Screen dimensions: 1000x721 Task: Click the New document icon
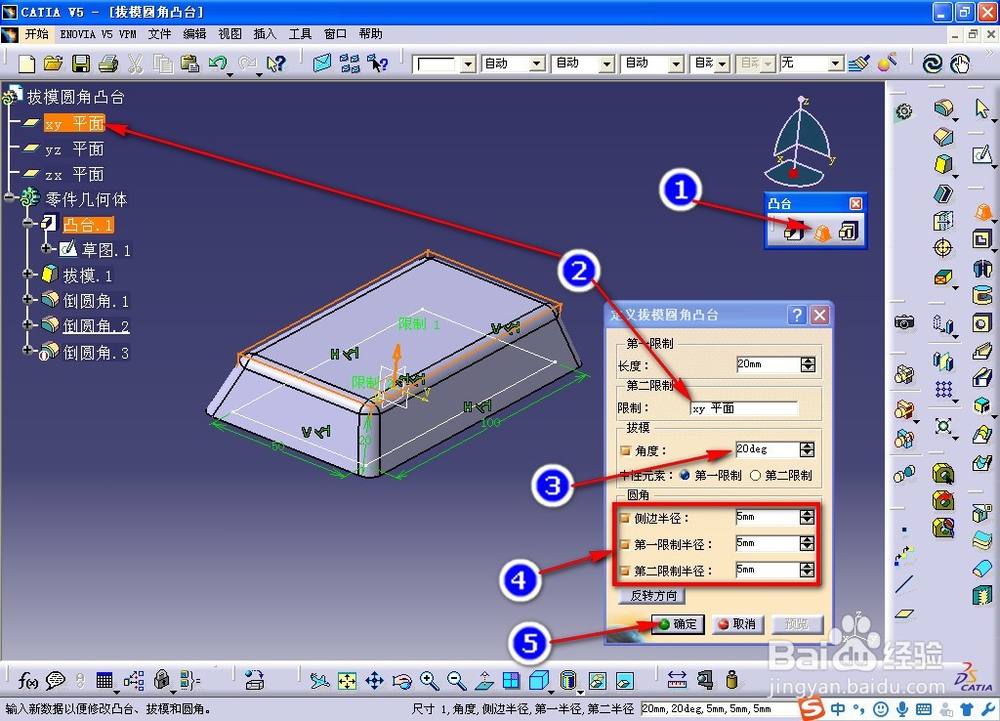point(27,63)
